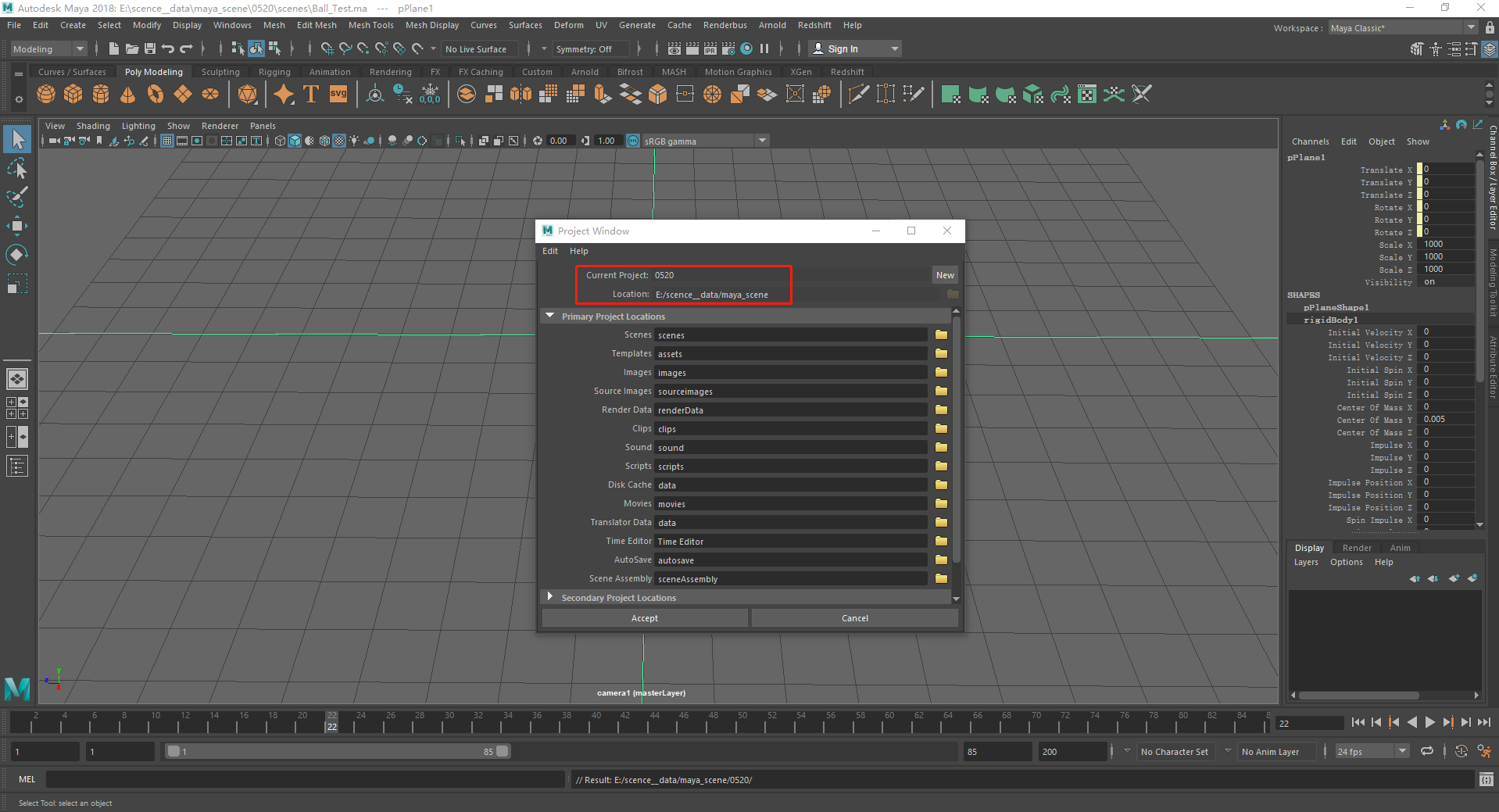Screen dimensions: 1499x812
Task: Click play forwards on timeline
Action: tap(1430, 723)
